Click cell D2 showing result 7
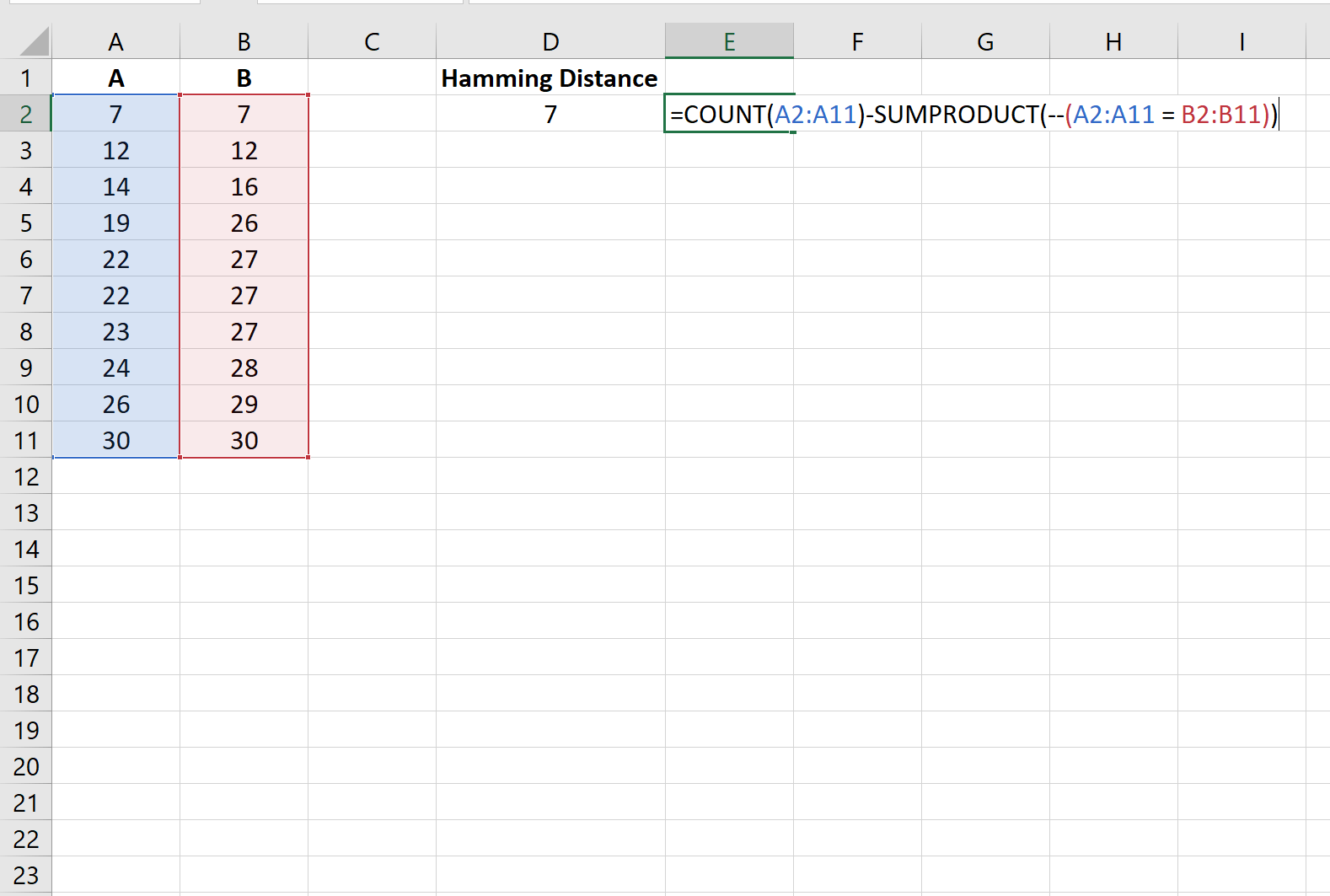This screenshot has height=896, width=1330. pos(550,114)
